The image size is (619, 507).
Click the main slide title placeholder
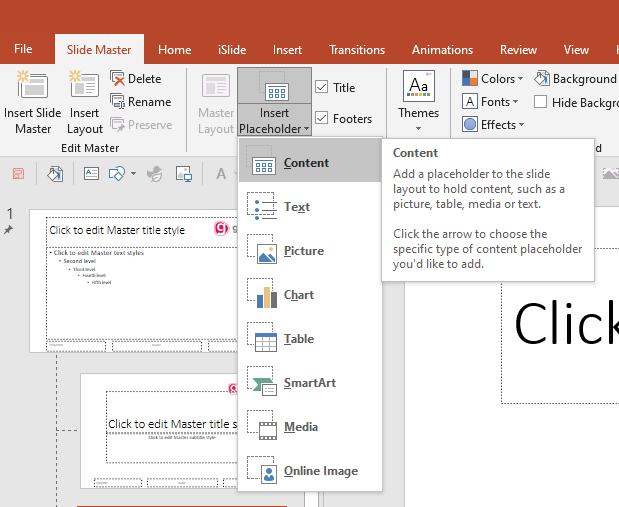click(x=560, y=326)
